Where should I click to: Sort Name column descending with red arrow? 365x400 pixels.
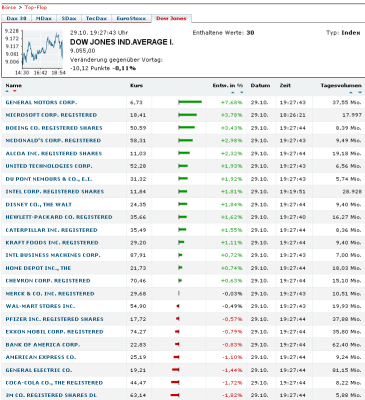point(14,91)
